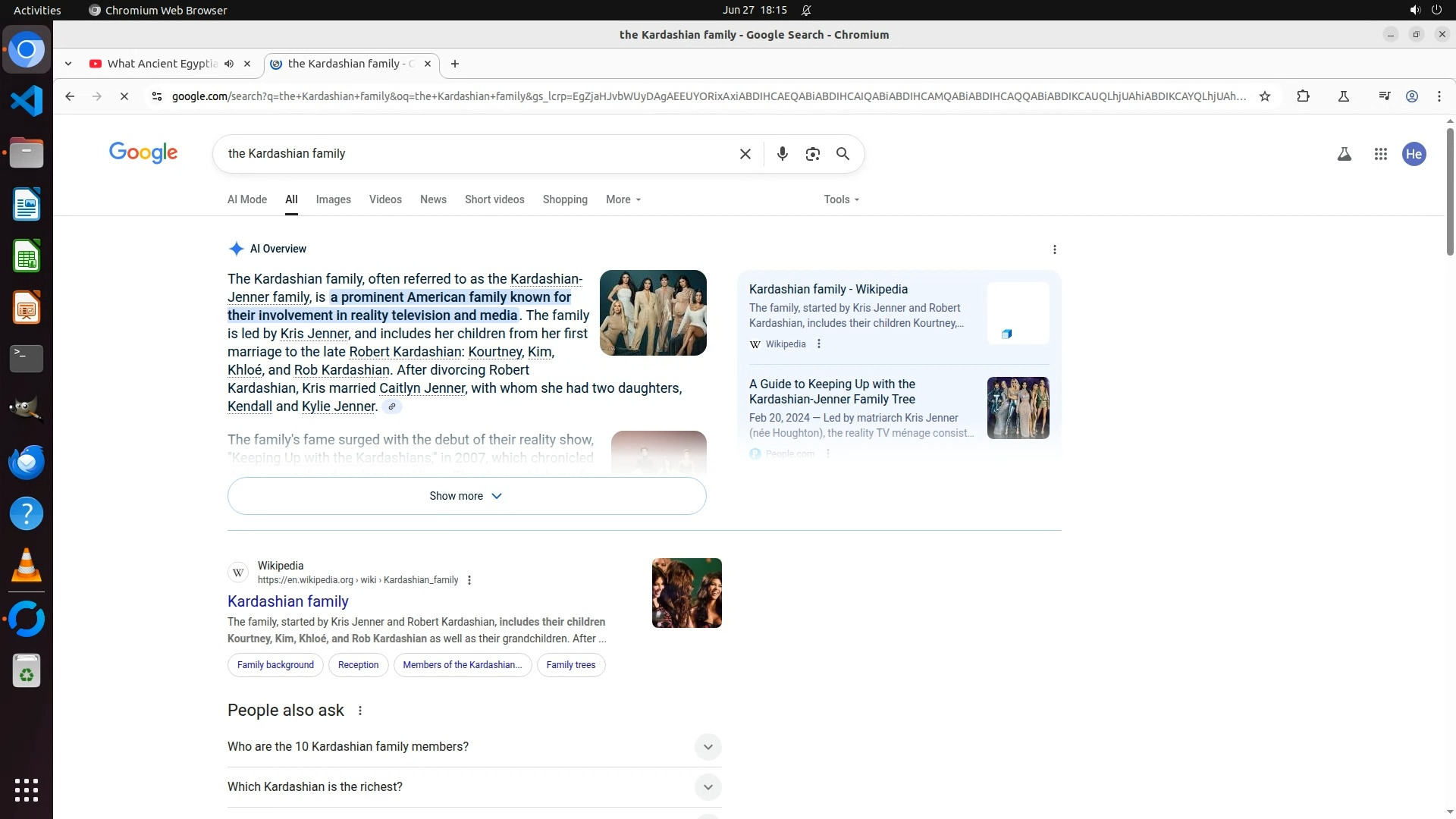
Task: Bookmark this page with star icon
Action: coord(1264,96)
